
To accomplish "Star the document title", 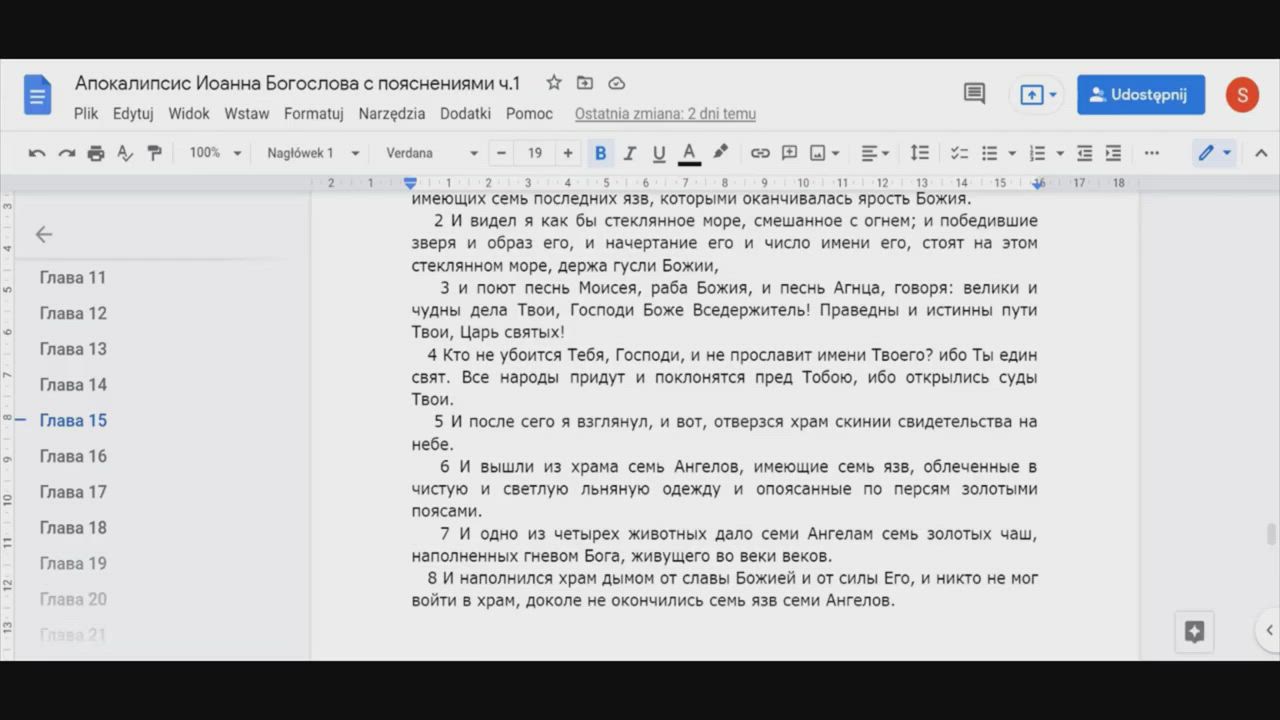I will tap(554, 83).
